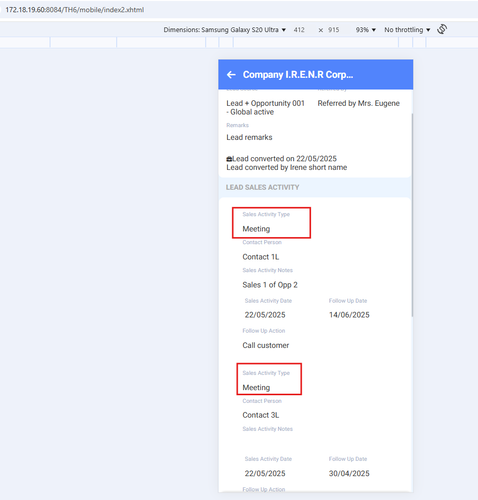Click Sales Activity Date beside 14/06/2025
Image resolution: width=478 pixels, height=500 pixels.
point(265,315)
